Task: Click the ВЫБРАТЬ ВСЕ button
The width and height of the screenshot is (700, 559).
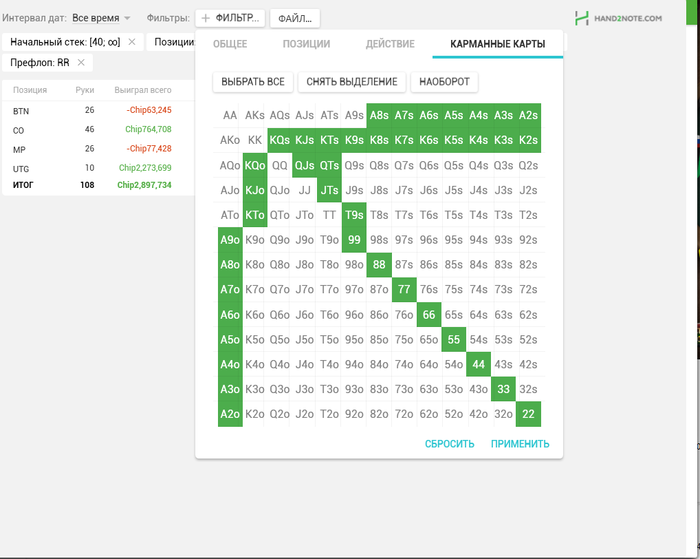Action: point(253,82)
